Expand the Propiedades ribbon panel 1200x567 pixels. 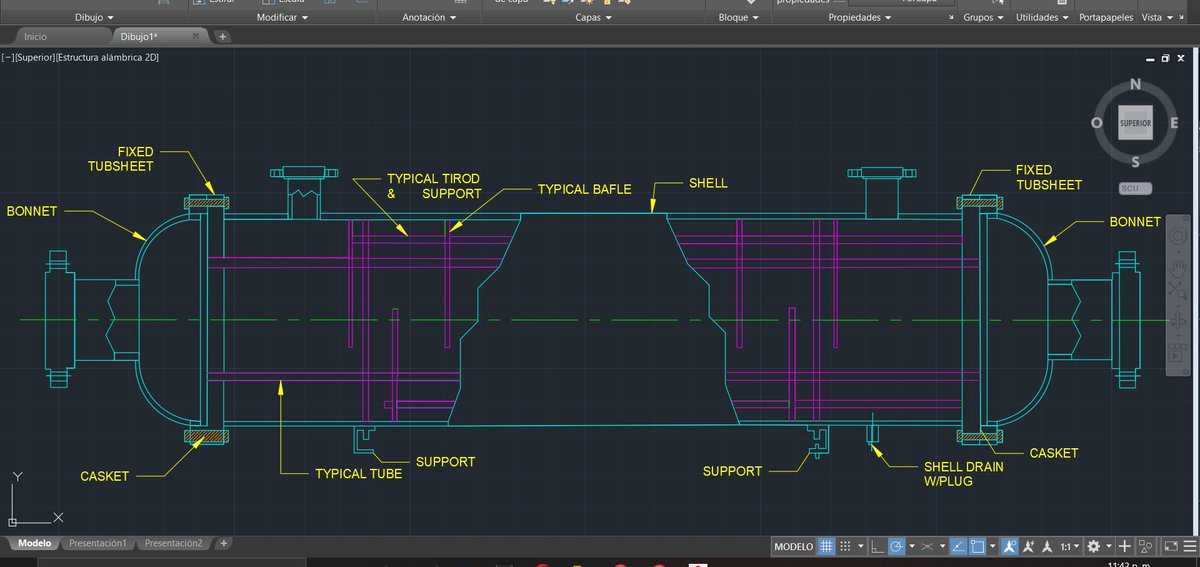tap(859, 18)
